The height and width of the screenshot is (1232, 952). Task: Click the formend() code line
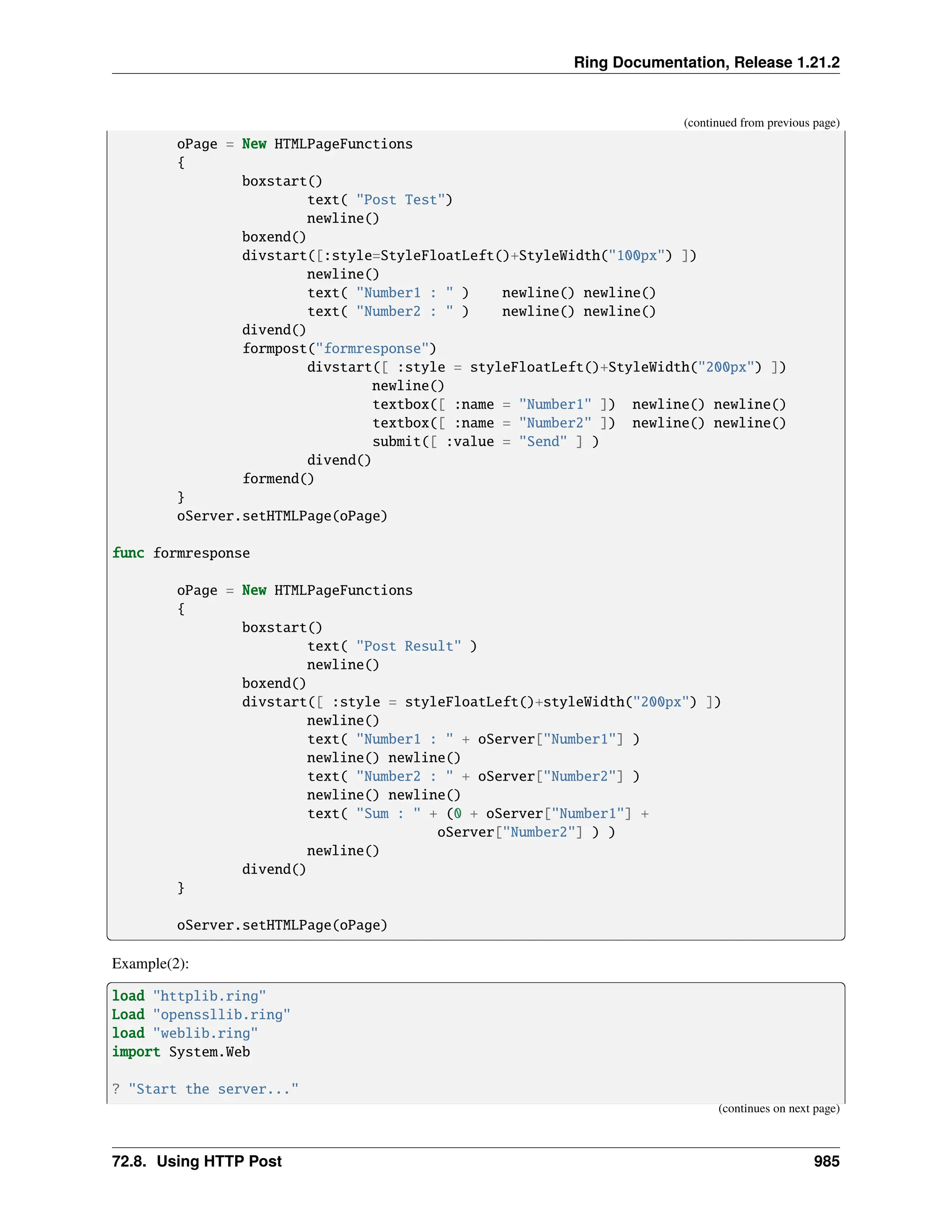pos(278,479)
